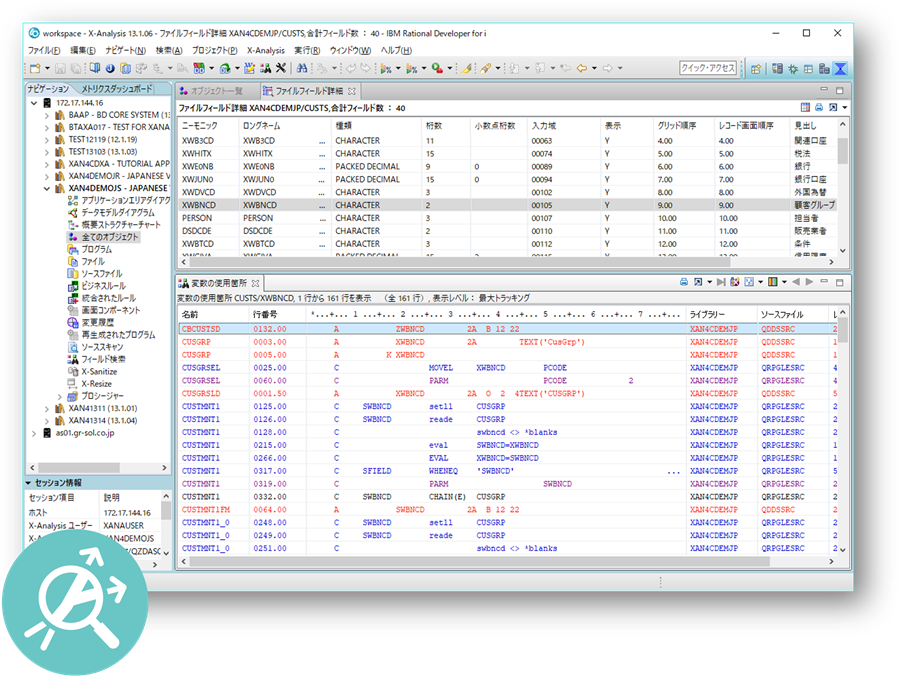Image resolution: width=900 pixels, height=676 pixels.
Task: Click the ellipsis button in XWBNCD row
Action: pyautogui.click(x=322, y=205)
